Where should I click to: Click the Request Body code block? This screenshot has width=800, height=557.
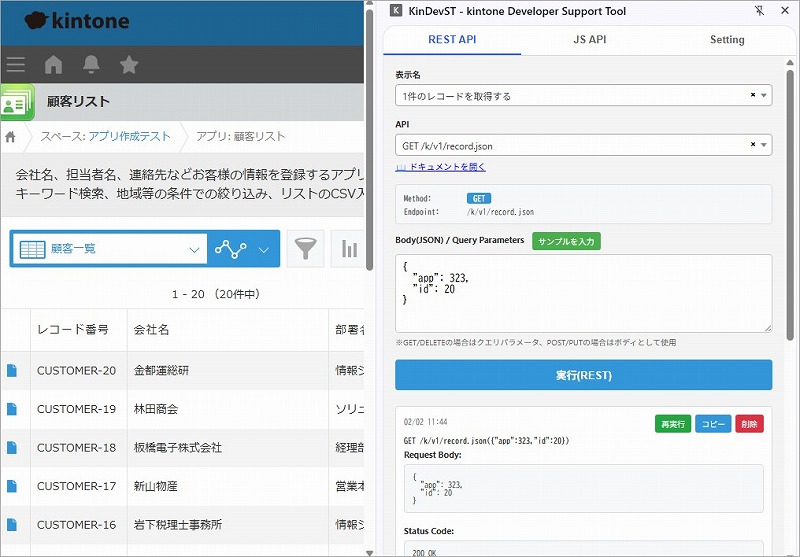click(x=583, y=488)
